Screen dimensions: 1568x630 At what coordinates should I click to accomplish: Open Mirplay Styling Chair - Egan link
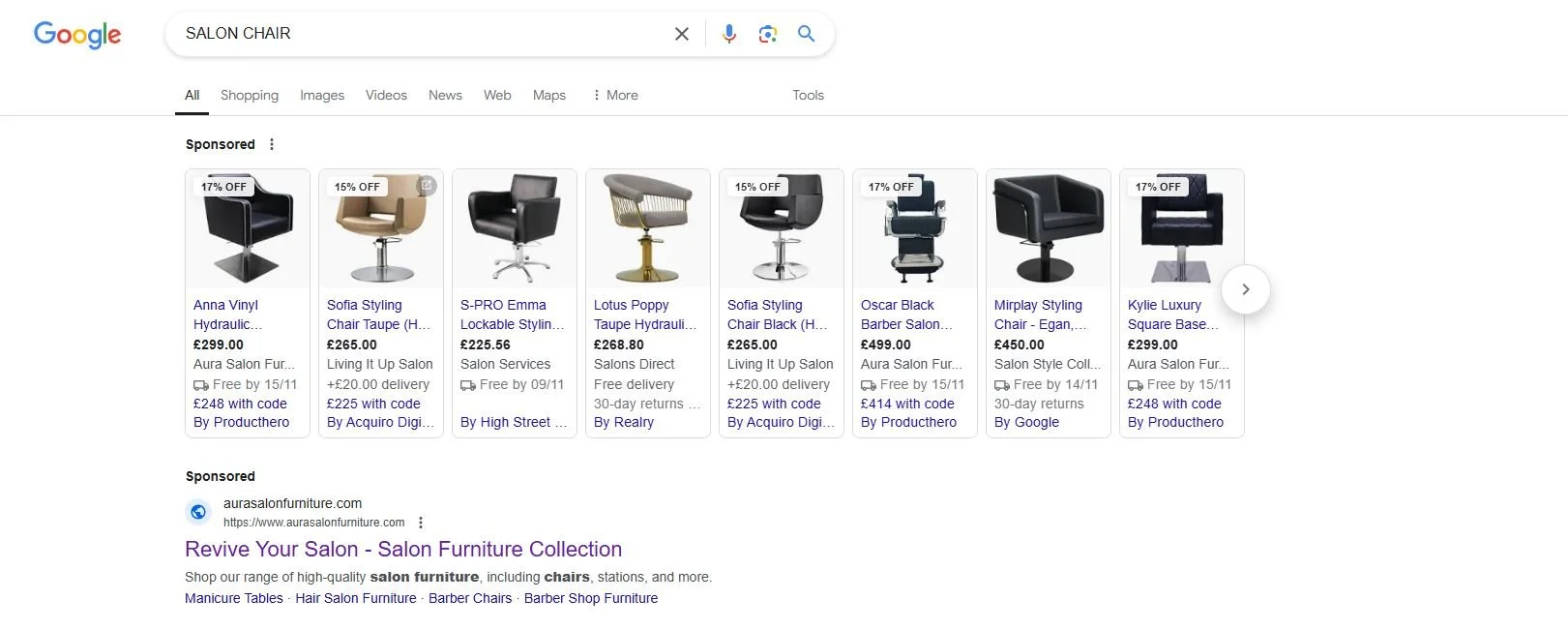[x=1041, y=315]
